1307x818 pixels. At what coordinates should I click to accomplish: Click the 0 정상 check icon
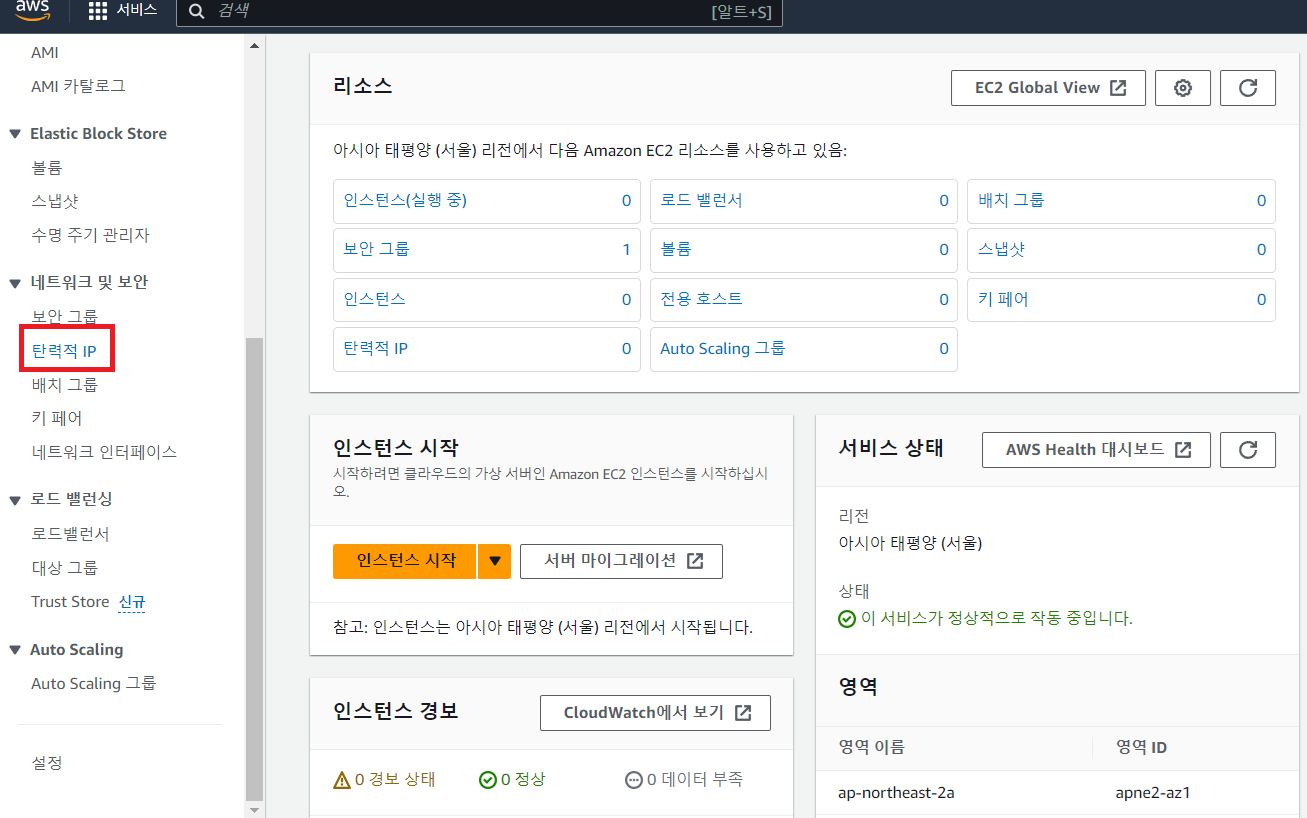[x=488, y=780]
